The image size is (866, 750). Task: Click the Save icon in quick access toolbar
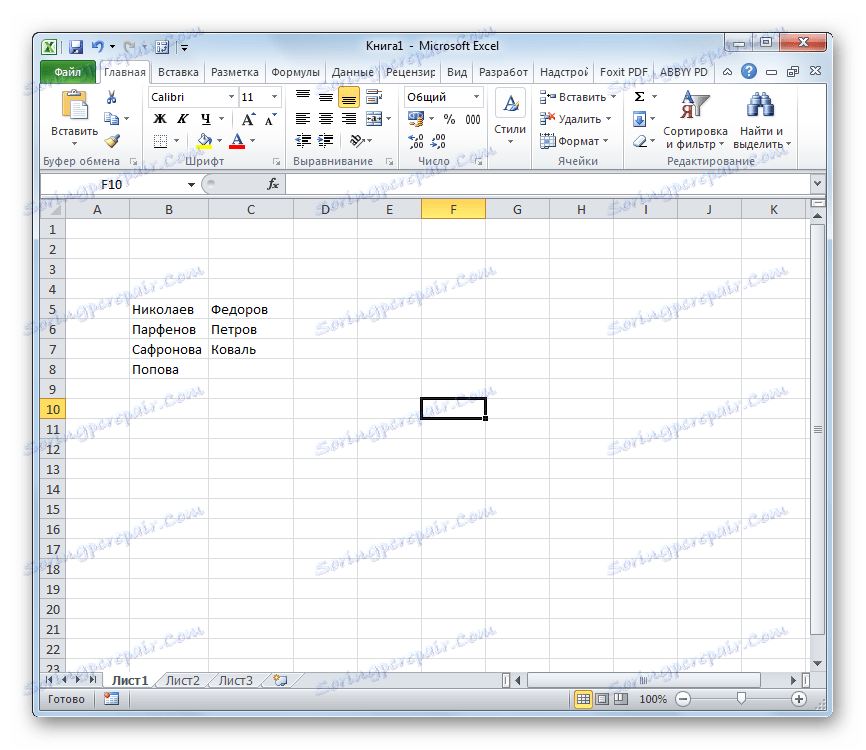pyautogui.click(x=76, y=47)
